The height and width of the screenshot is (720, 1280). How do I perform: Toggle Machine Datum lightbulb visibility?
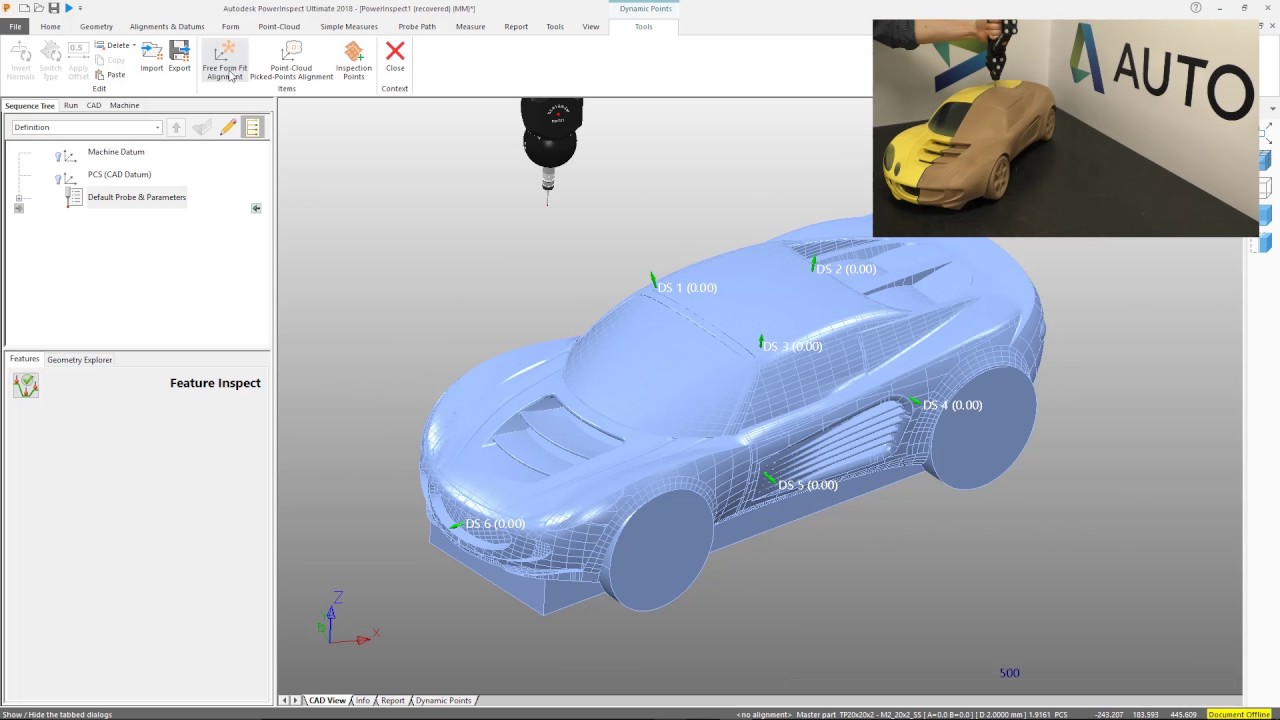[x=58, y=156]
